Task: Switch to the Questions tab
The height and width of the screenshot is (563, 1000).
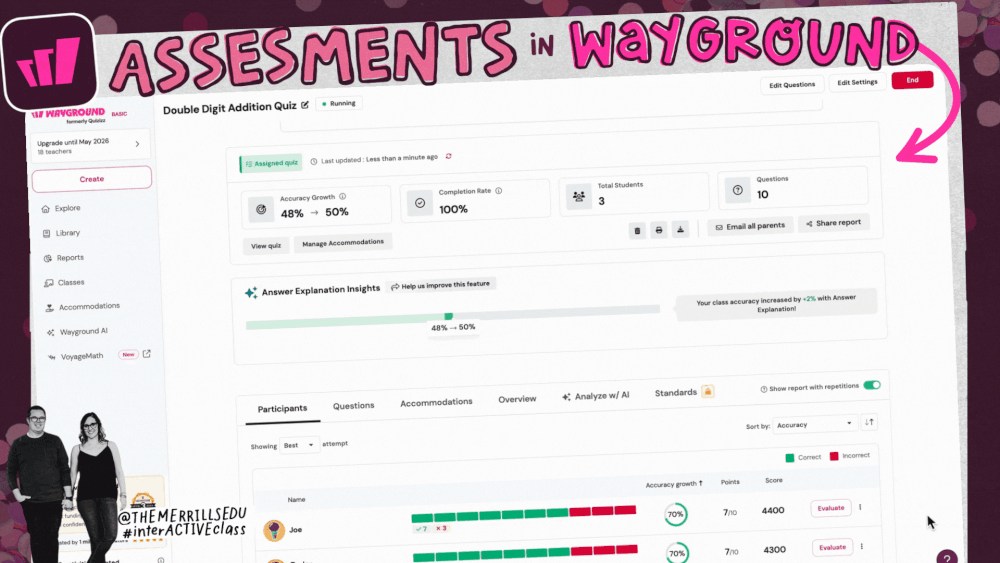Action: [x=353, y=406]
